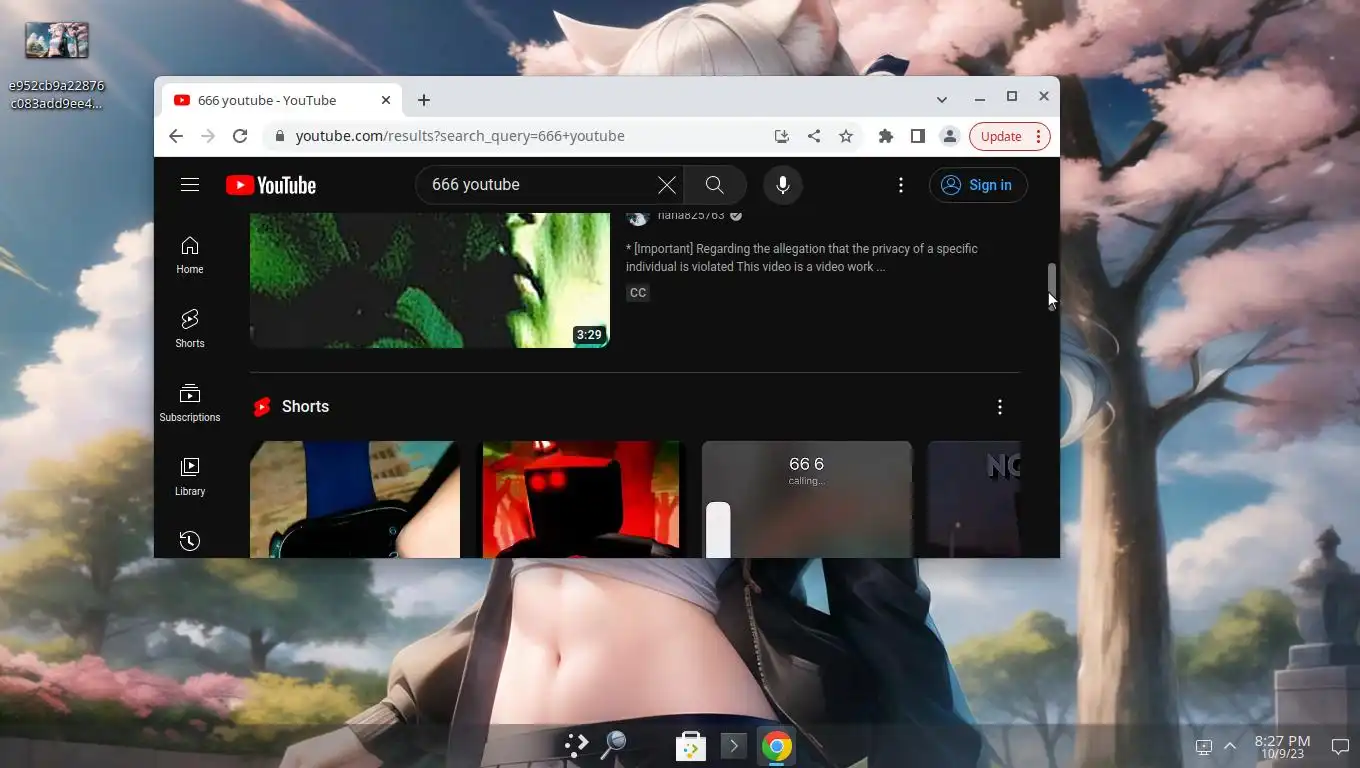Viewport: 1360px width, 768px height.
Task: Open the desktop image file icon
Action: 57,66
